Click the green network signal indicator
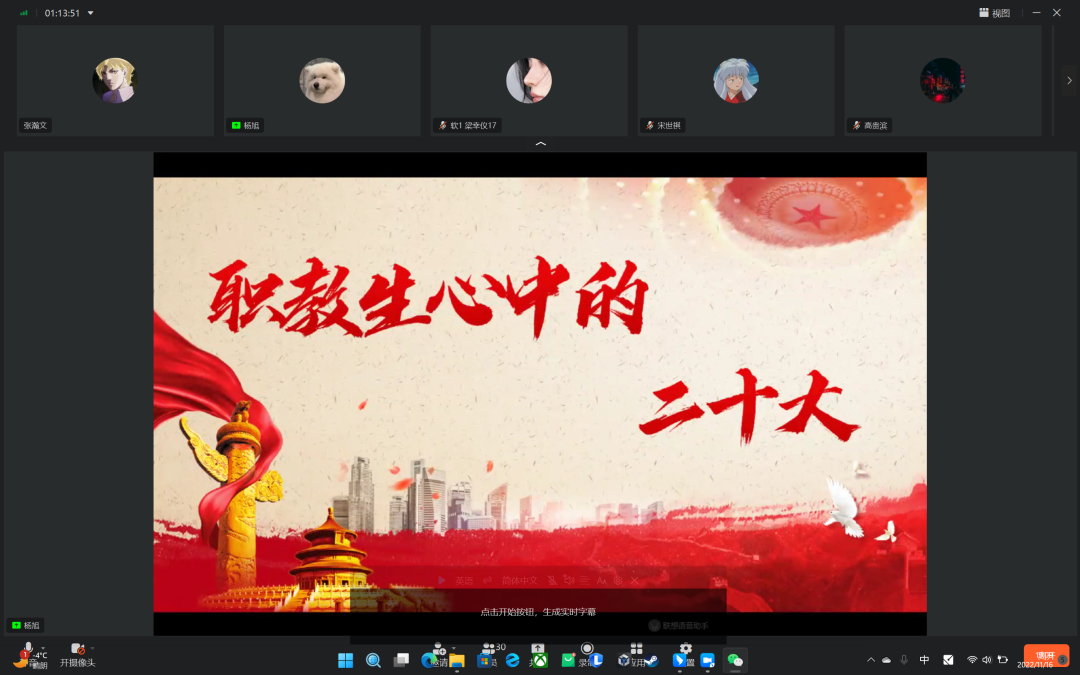Image resolution: width=1080 pixels, height=675 pixels. [24, 13]
